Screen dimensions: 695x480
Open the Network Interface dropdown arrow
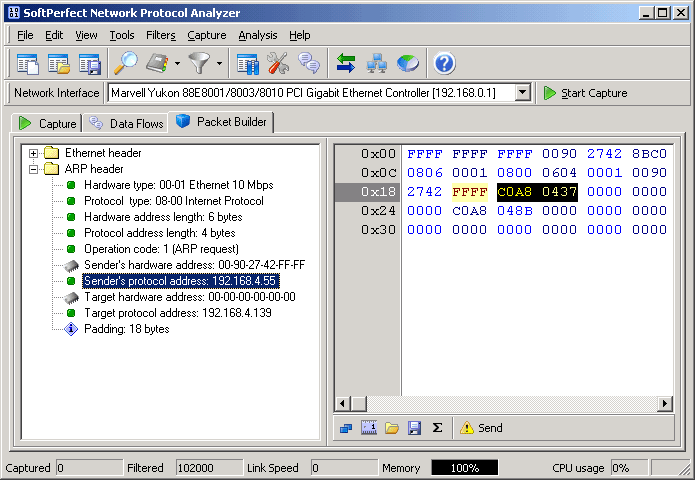coord(523,93)
